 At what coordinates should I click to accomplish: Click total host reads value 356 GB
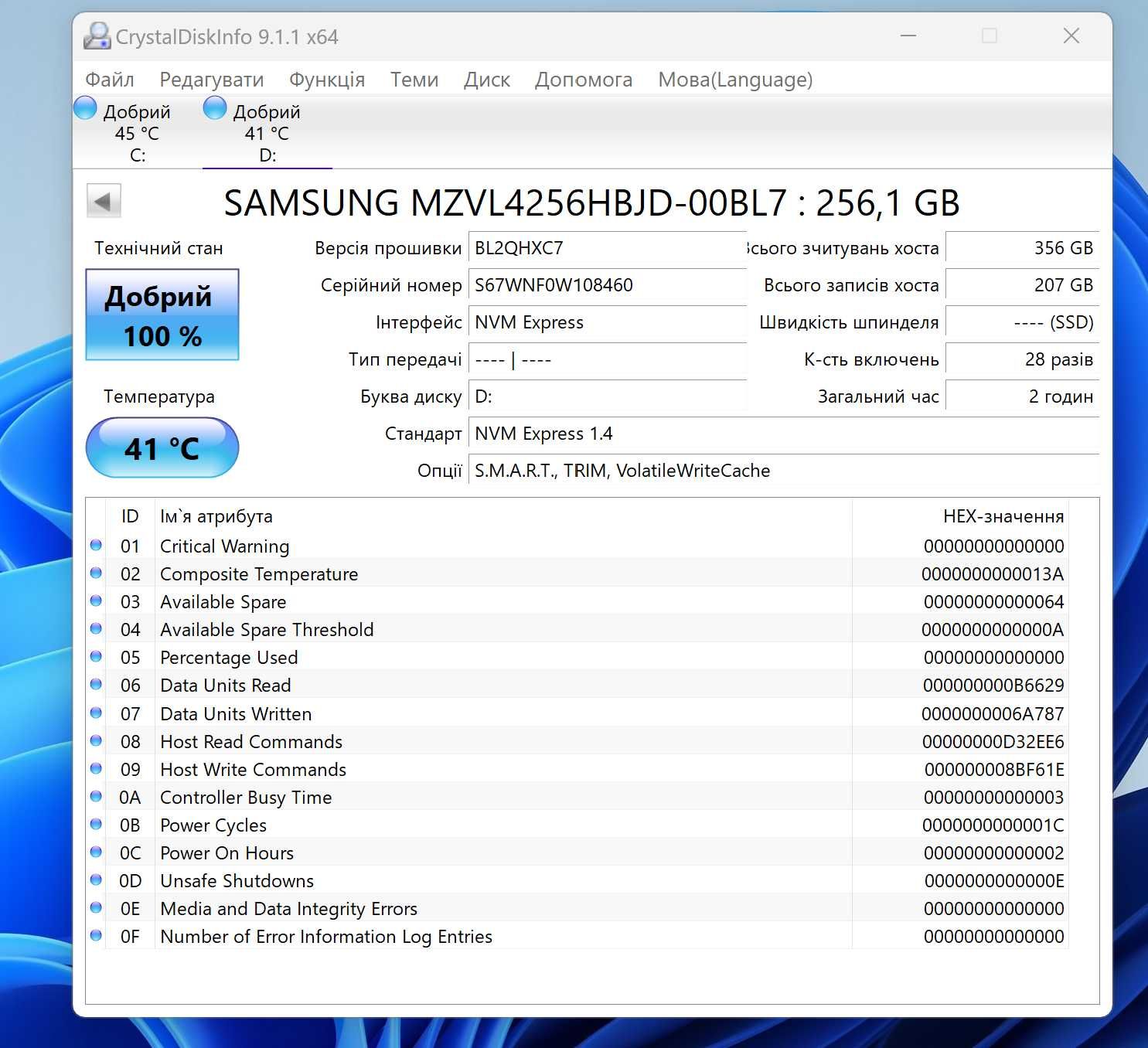pyautogui.click(x=1023, y=248)
